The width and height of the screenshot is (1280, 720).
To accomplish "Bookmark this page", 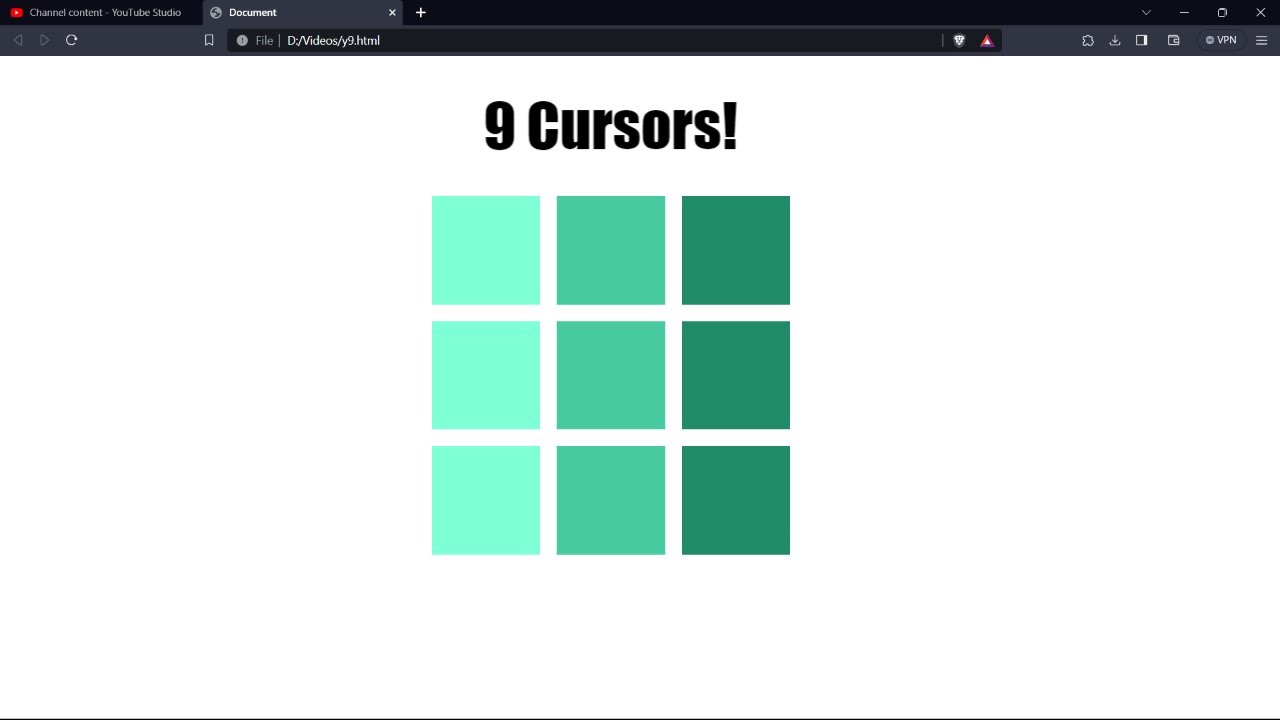I will tap(209, 40).
